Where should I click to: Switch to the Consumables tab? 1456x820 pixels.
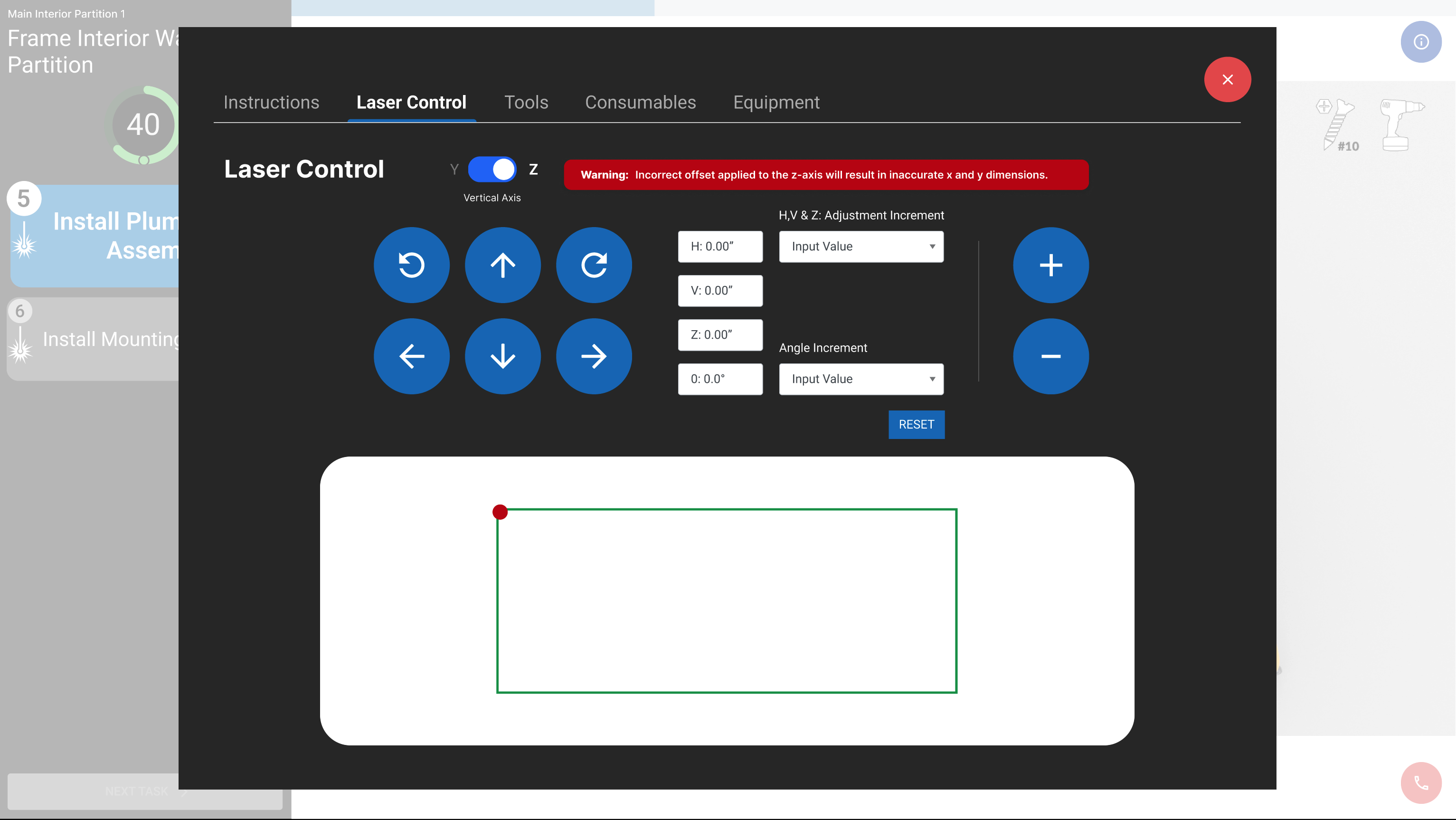(641, 102)
